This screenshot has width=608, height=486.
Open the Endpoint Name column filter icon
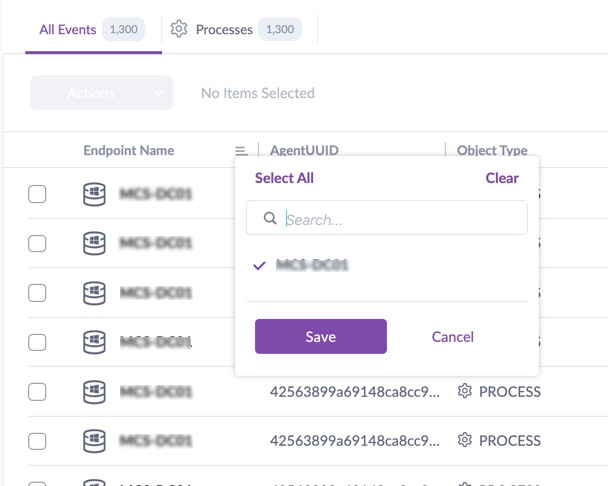(x=241, y=151)
